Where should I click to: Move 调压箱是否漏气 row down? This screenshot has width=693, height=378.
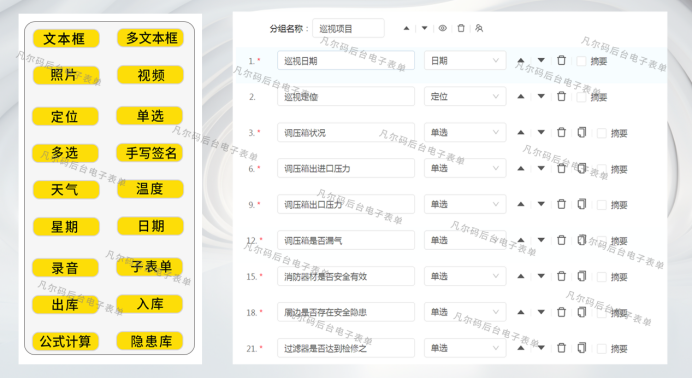(x=541, y=240)
